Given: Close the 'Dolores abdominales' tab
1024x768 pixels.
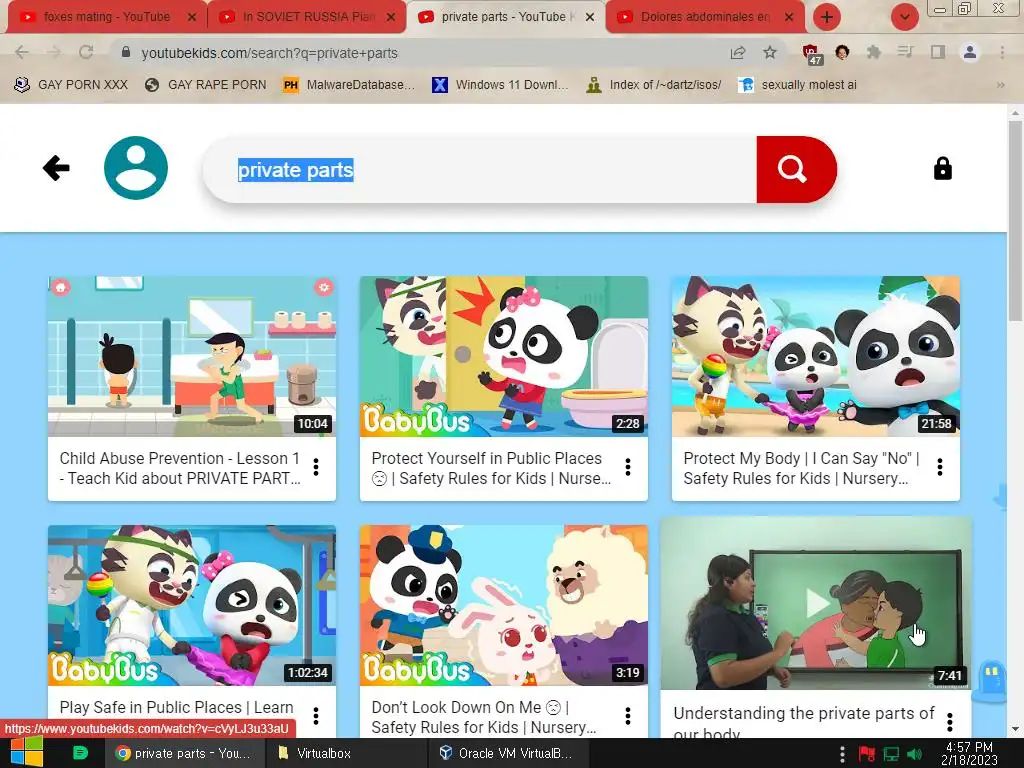Looking at the screenshot, I should pos(789,18).
